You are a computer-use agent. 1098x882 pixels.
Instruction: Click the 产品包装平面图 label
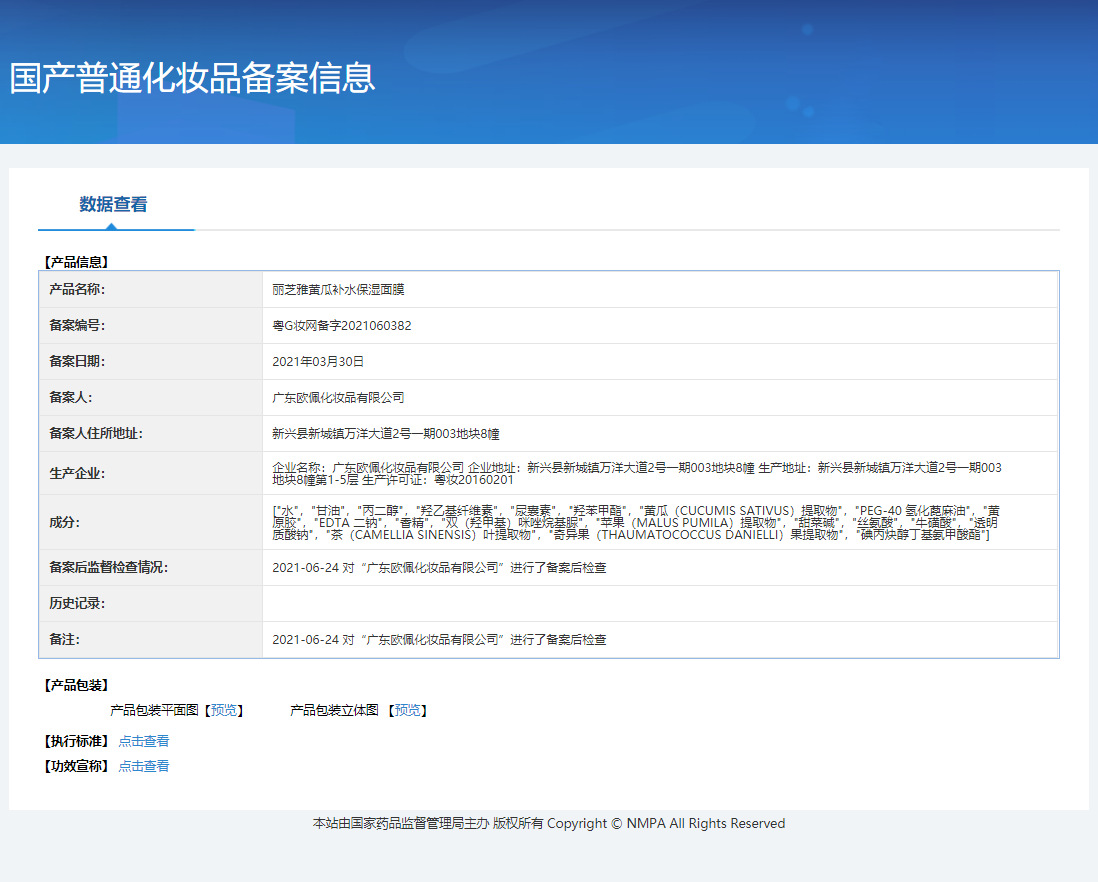pos(155,710)
